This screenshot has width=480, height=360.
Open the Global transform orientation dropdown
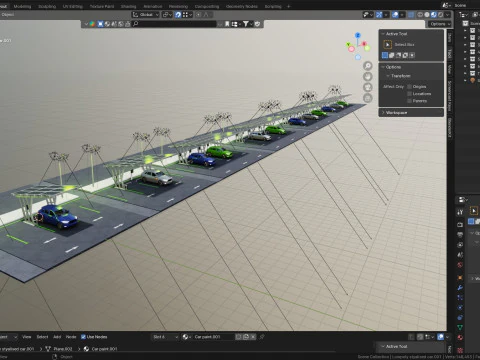146,15
